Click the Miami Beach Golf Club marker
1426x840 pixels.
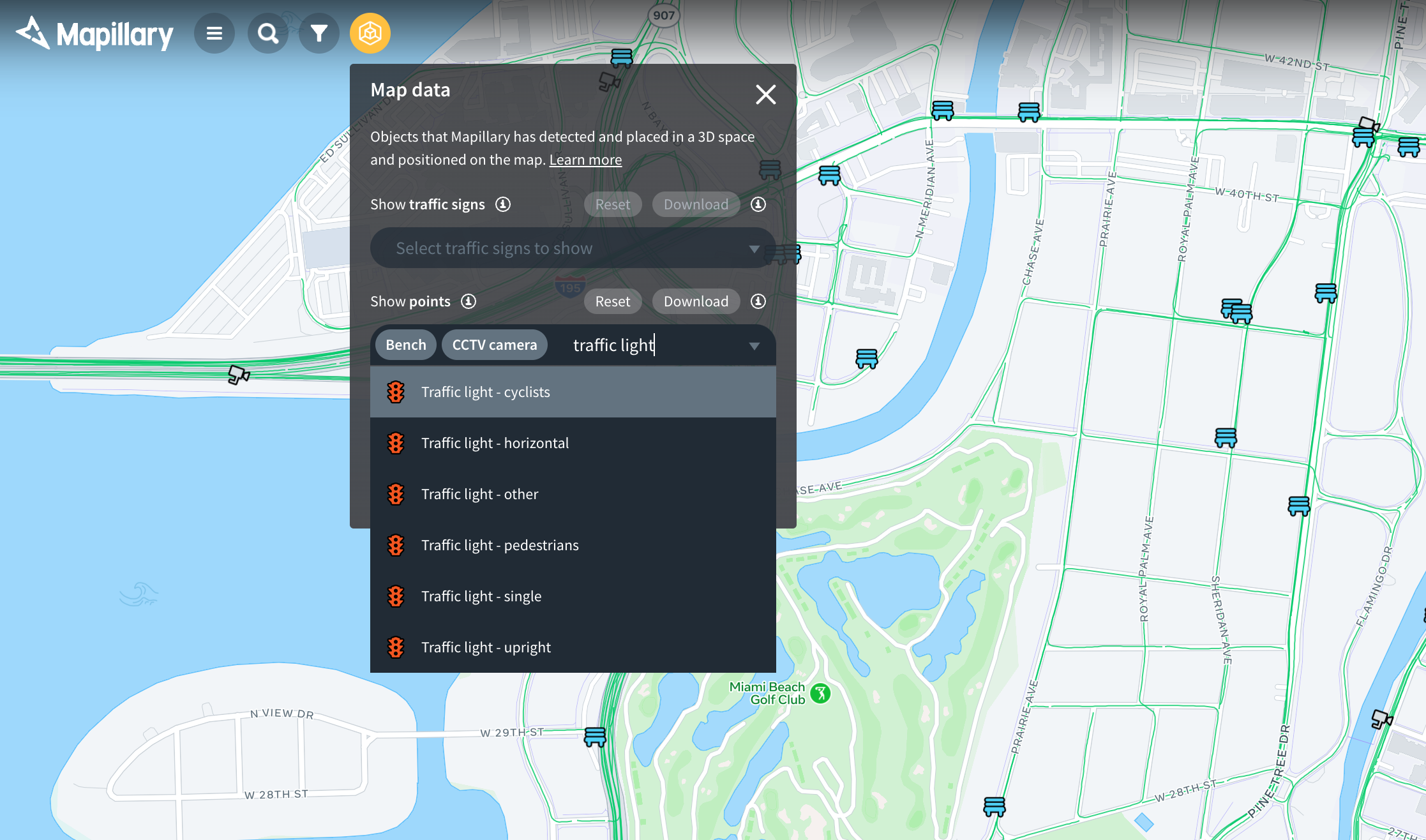coord(821,693)
